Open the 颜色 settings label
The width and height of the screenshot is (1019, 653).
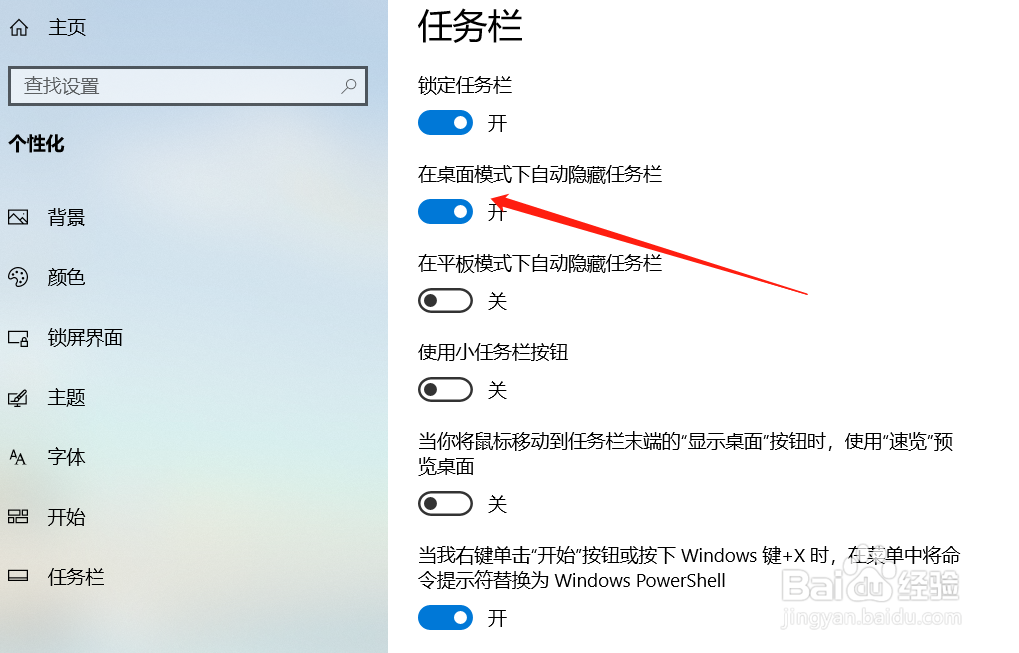[x=66, y=277]
